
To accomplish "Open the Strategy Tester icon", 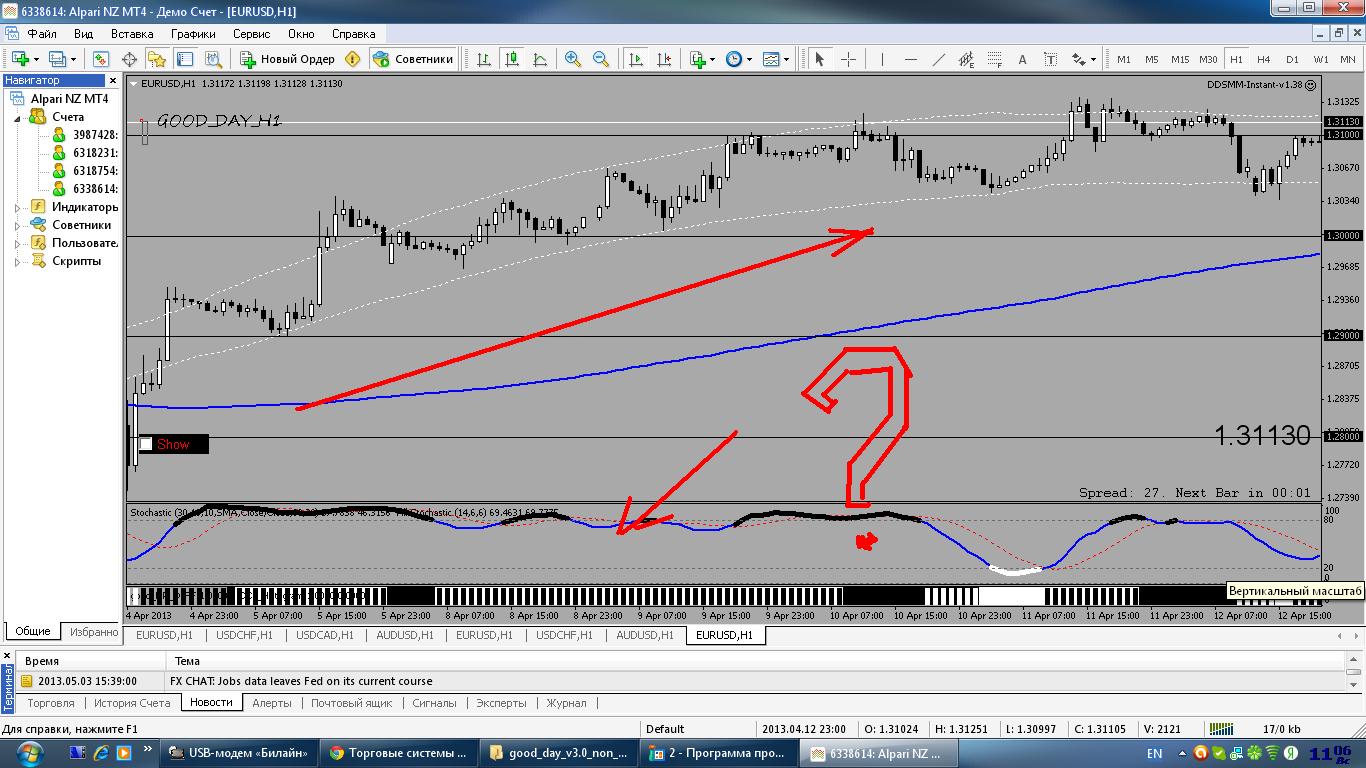I will point(213,59).
